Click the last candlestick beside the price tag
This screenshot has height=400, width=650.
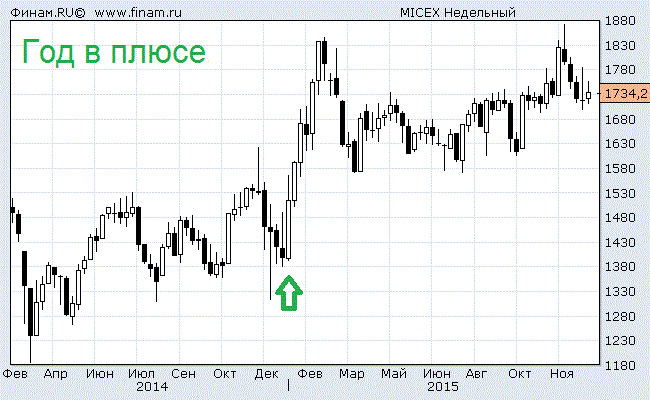589,94
